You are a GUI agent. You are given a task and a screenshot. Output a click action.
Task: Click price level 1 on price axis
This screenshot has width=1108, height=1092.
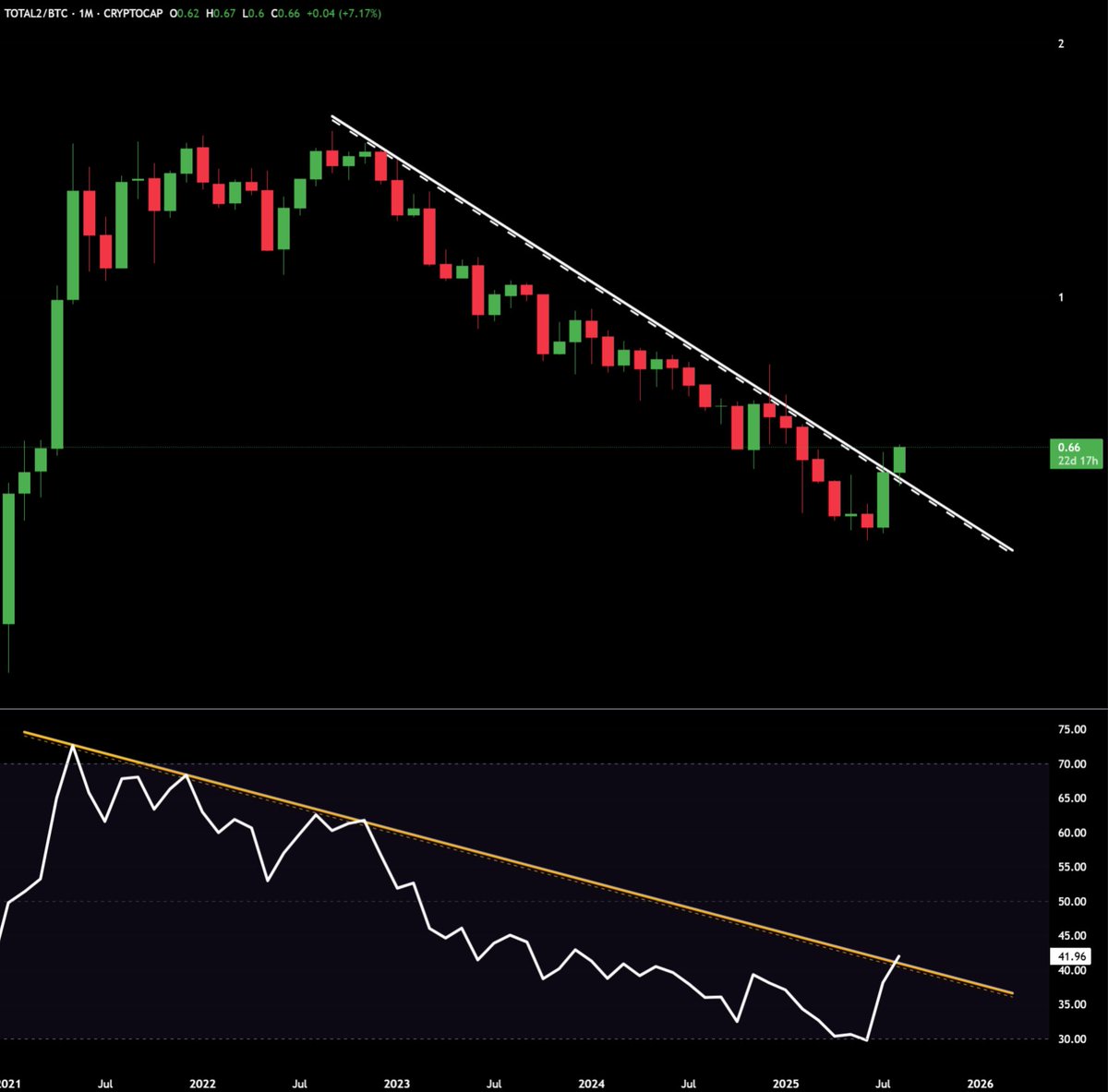coord(1061,297)
